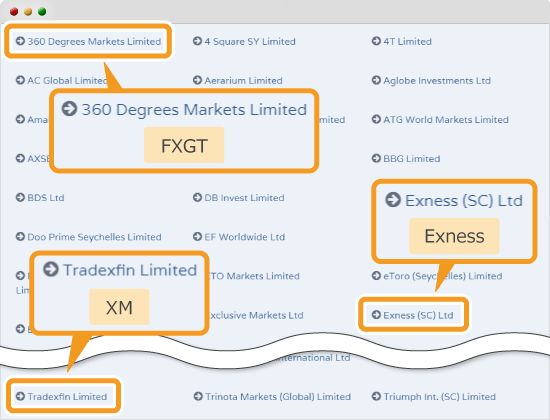The width and height of the screenshot is (550, 420).
Task: Click the FXGT label in callout
Action: [184, 145]
